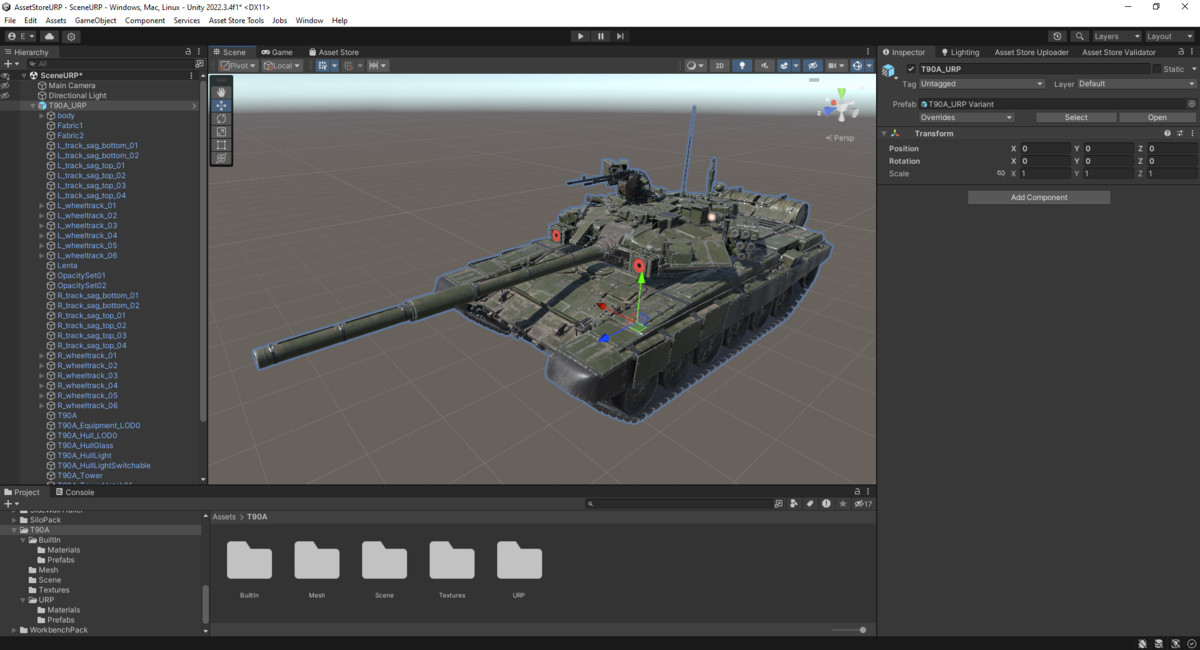The height and width of the screenshot is (650, 1200).
Task: Enable scene visibility with the crossed-eye icon
Action: pyautogui.click(x=813, y=65)
